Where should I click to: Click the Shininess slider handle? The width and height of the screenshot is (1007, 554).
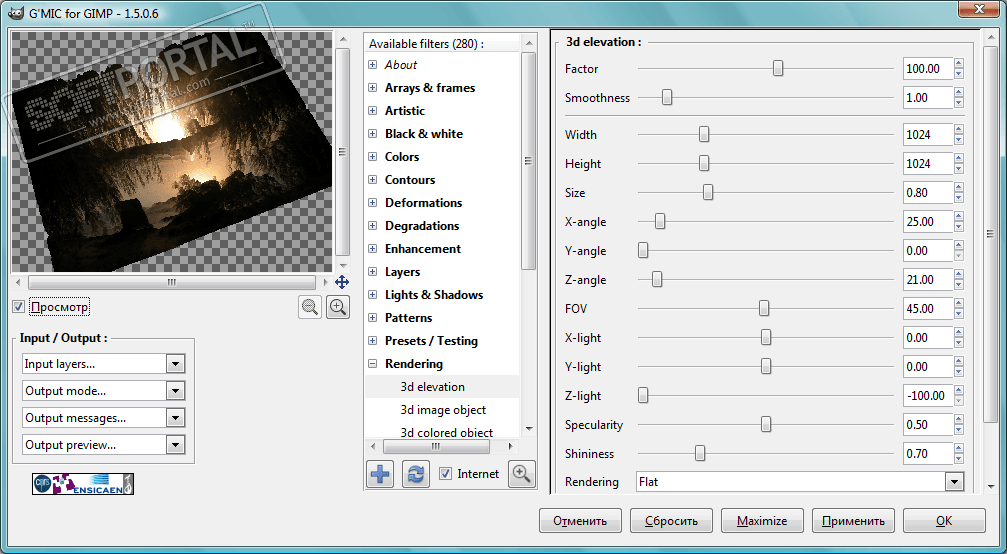[x=700, y=454]
